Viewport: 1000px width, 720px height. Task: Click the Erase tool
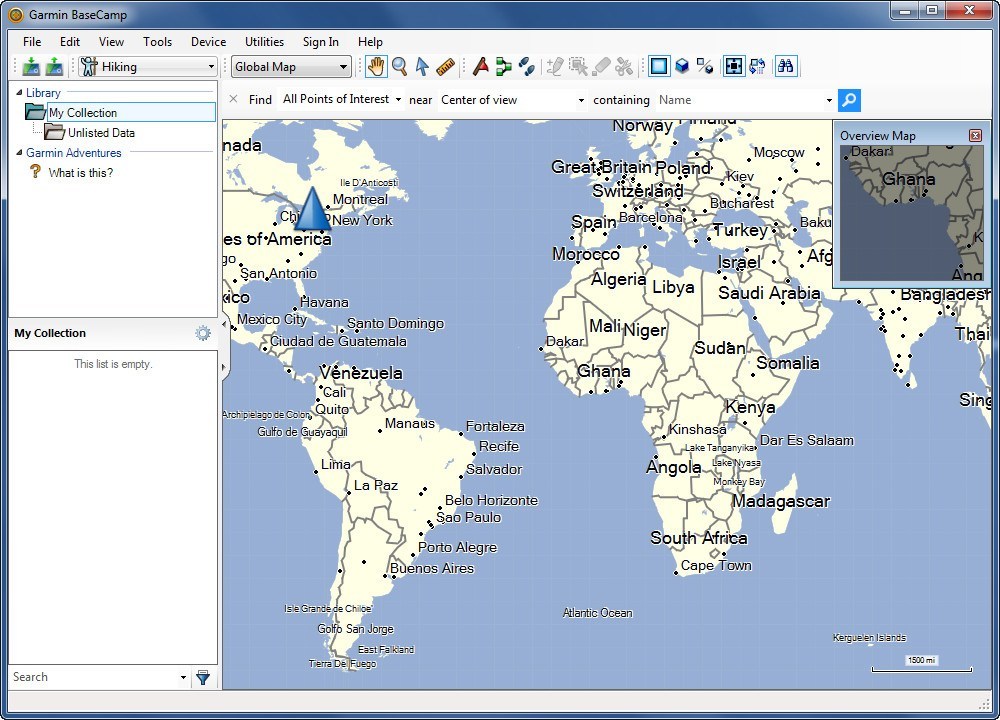(x=601, y=66)
